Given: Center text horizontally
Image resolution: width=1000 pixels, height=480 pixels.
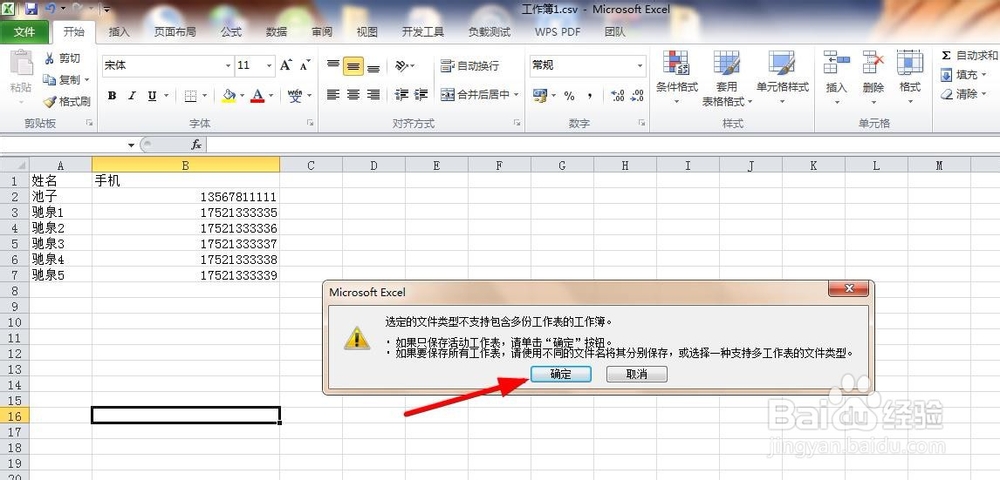Looking at the screenshot, I should (353, 95).
